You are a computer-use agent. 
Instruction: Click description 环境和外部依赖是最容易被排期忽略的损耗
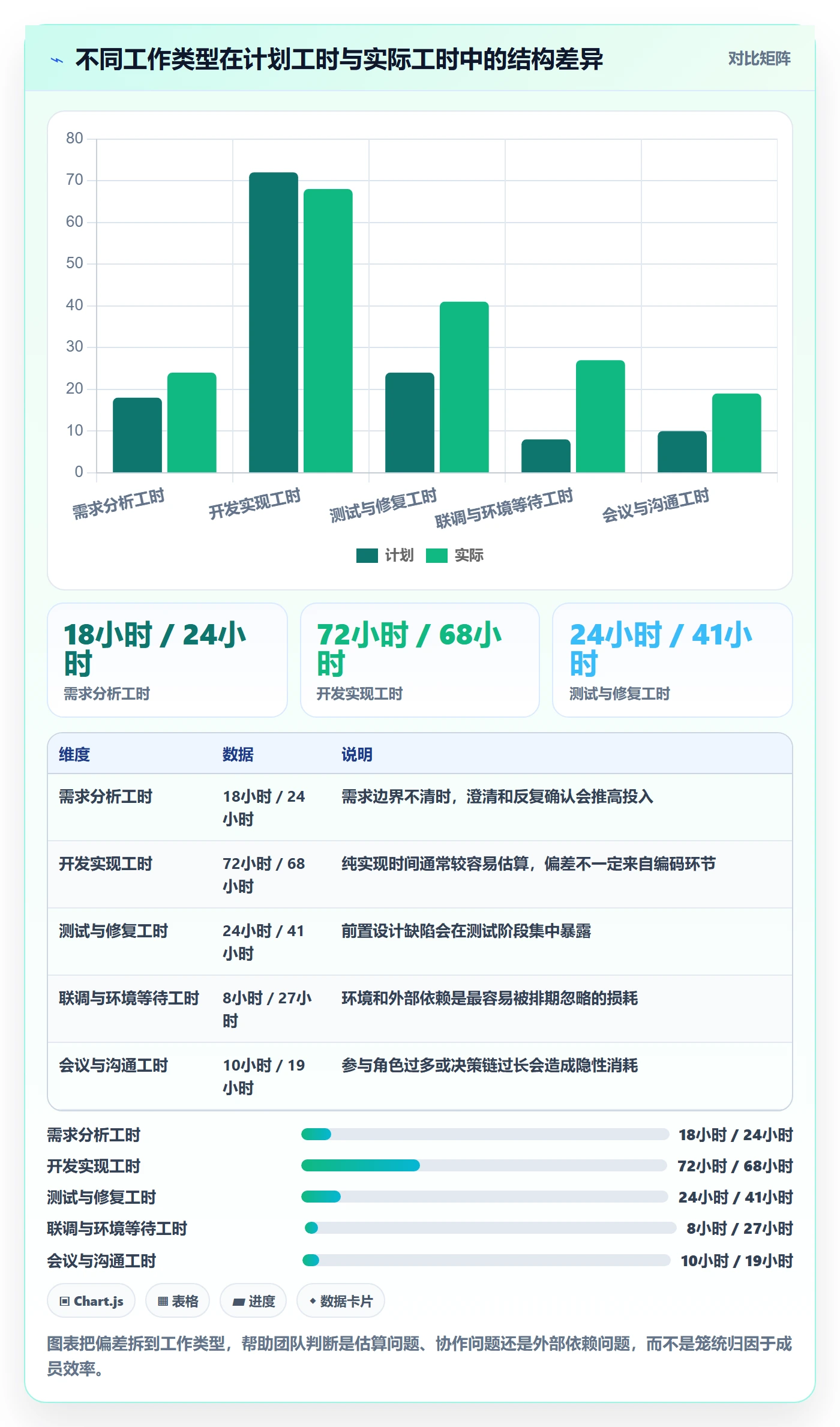490,998
